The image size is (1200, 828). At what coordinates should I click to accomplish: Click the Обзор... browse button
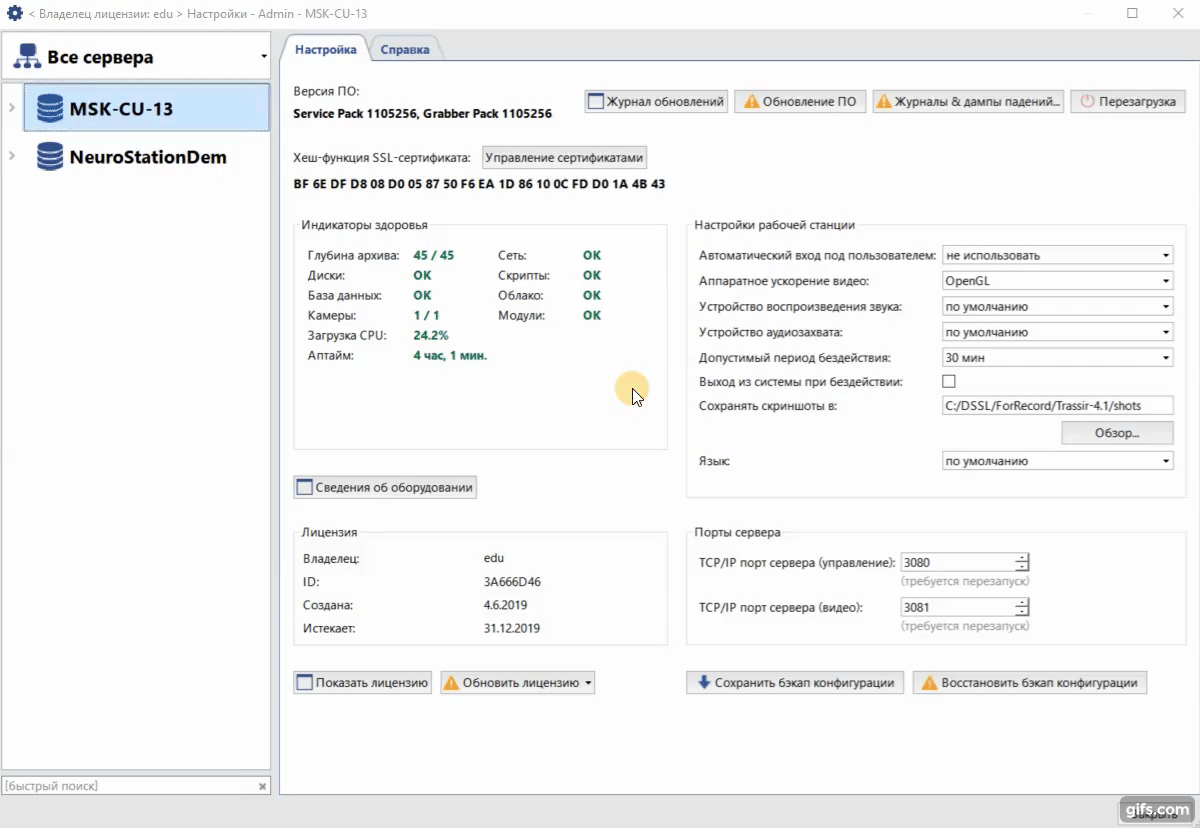coord(1117,433)
